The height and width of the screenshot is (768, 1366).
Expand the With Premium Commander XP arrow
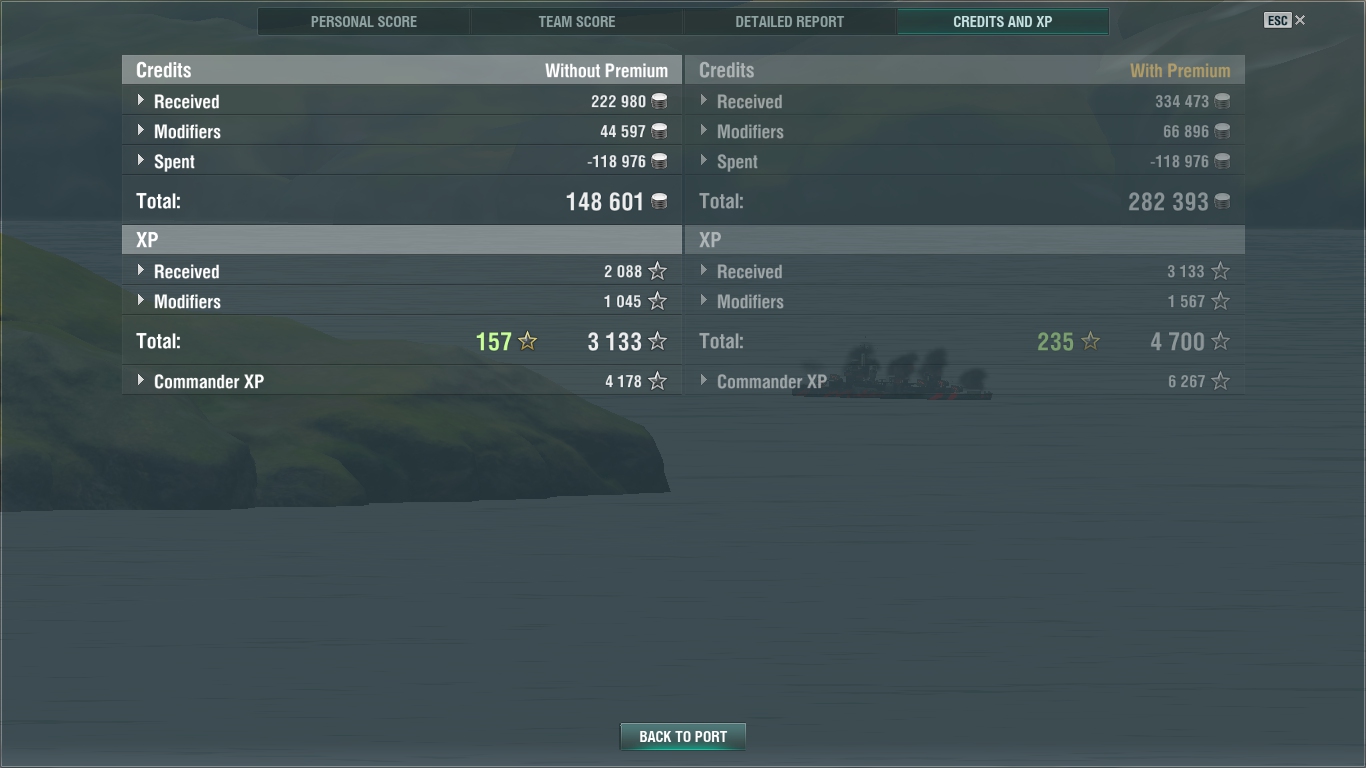(704, 381)
